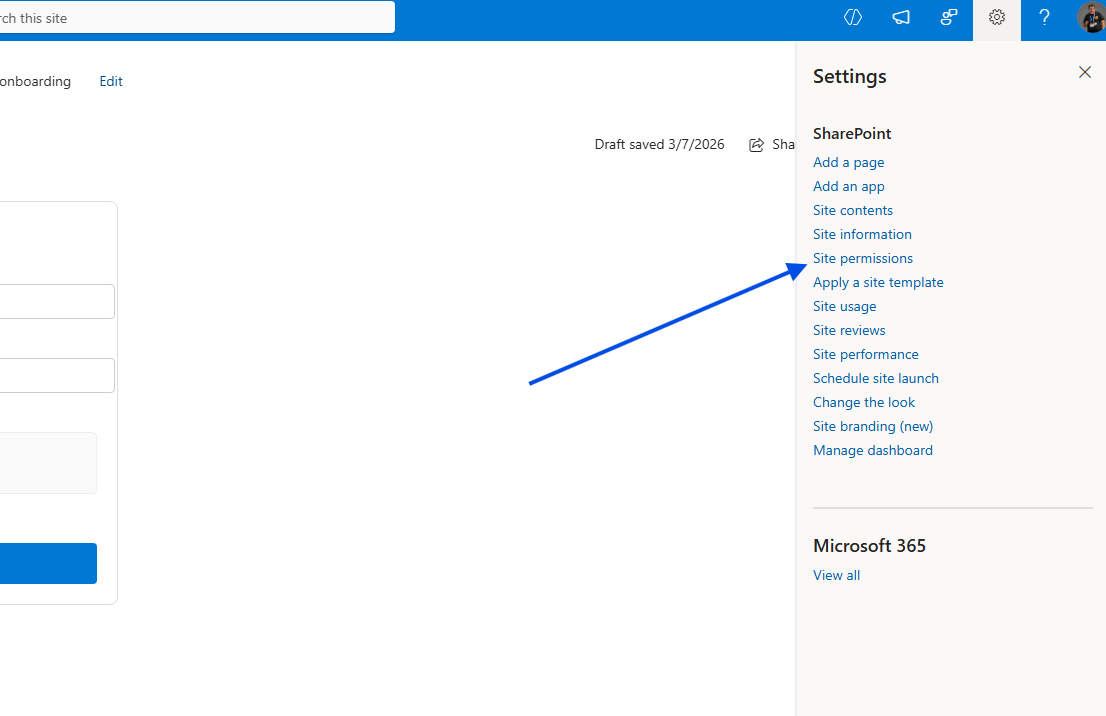Select Add an app
Screen dimensions: 1106x716
coord(848,186)
